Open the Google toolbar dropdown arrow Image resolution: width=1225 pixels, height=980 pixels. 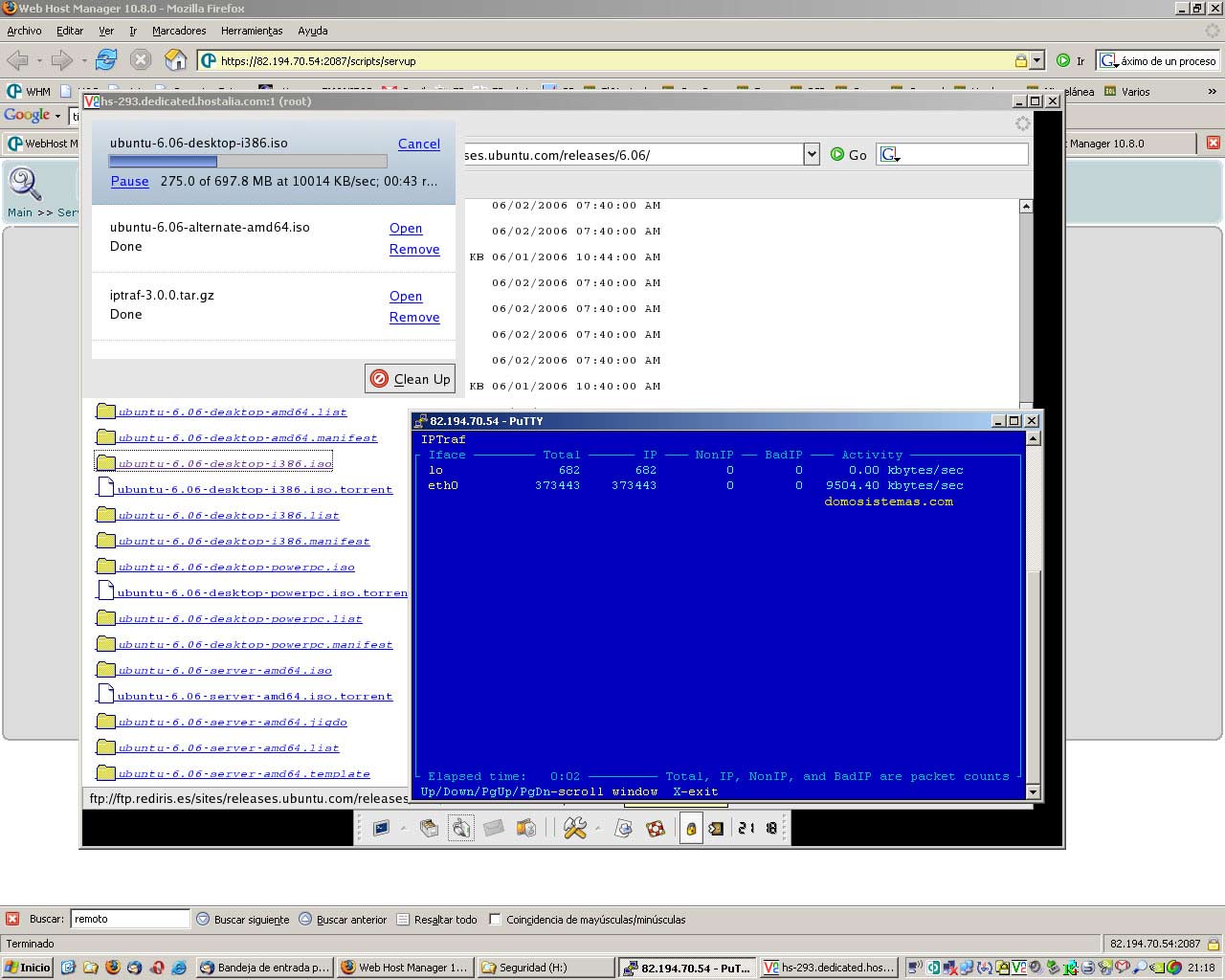[x=57, y=116]
